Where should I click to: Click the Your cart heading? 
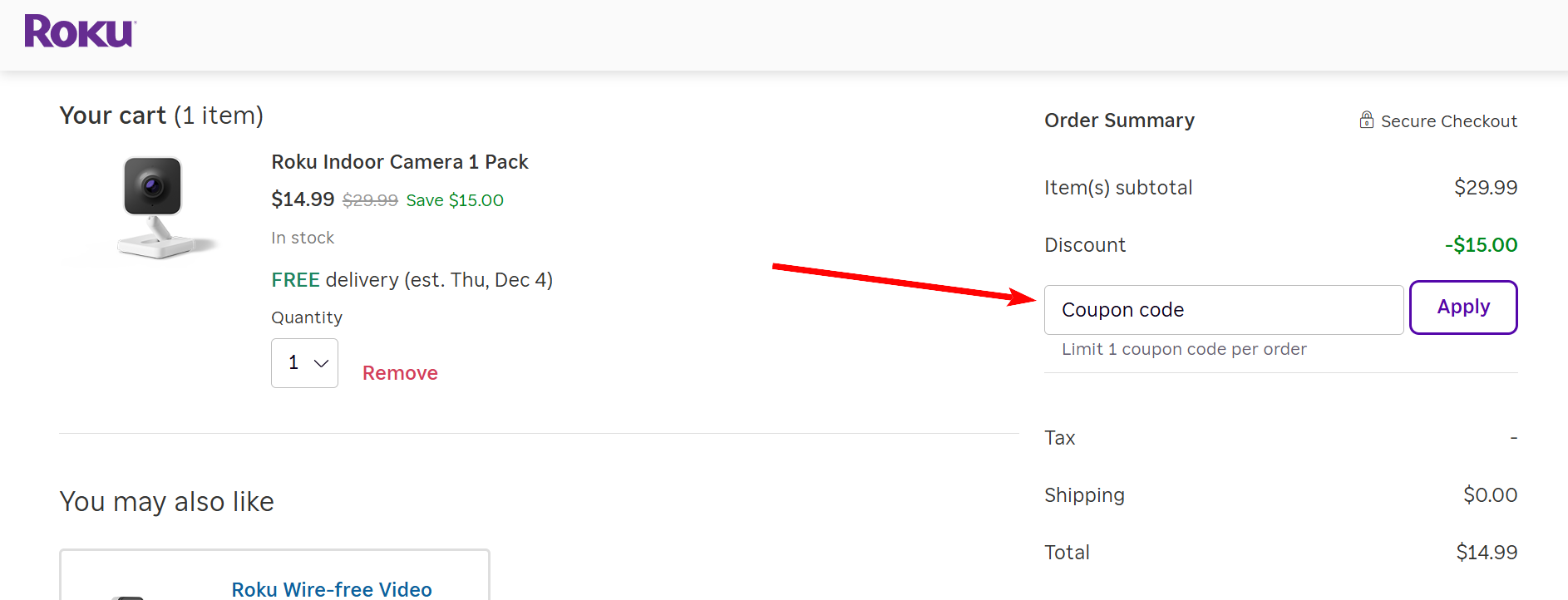pos(112,115)
